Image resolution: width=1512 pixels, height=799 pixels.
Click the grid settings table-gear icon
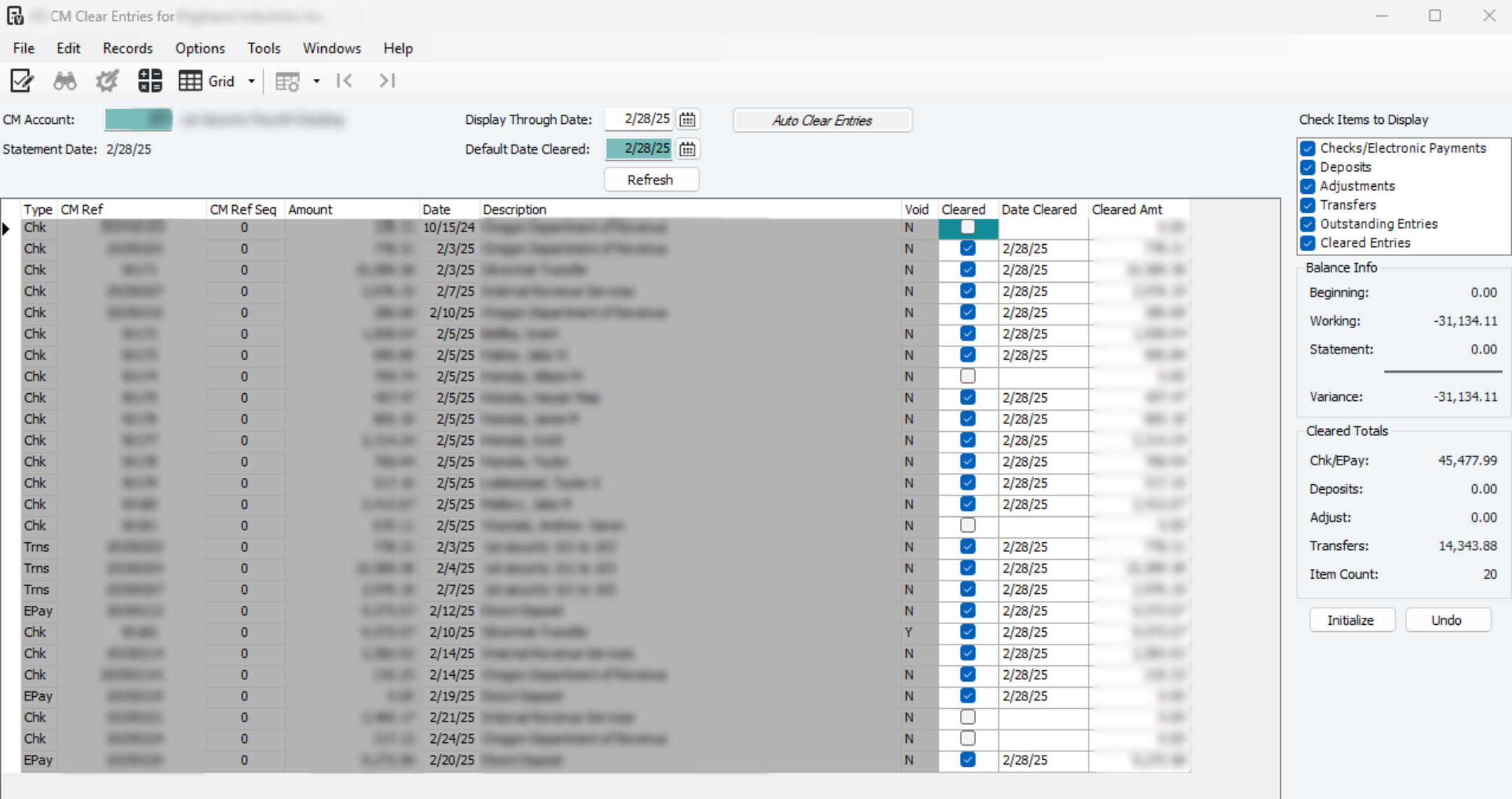point(287,82)
